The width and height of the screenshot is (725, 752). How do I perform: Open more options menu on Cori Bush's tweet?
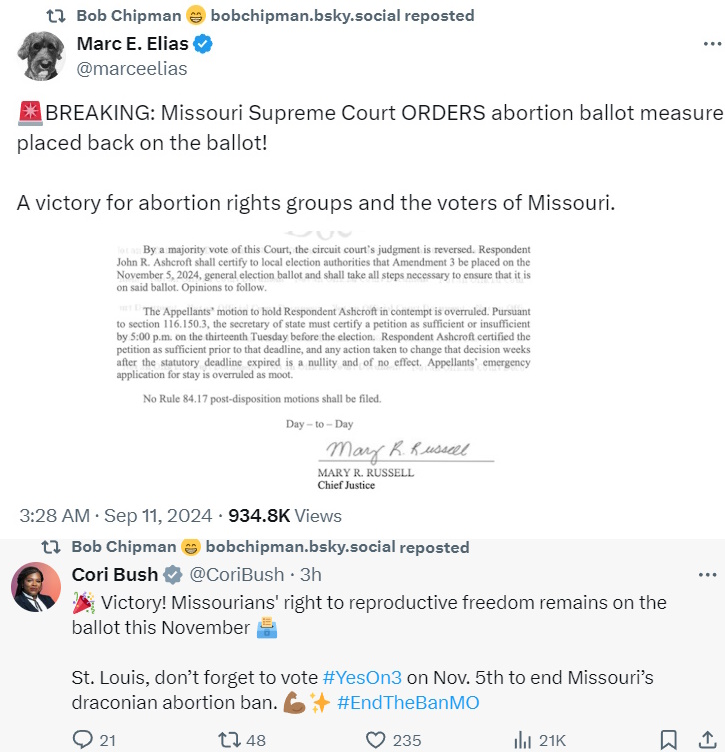[707, 574]
